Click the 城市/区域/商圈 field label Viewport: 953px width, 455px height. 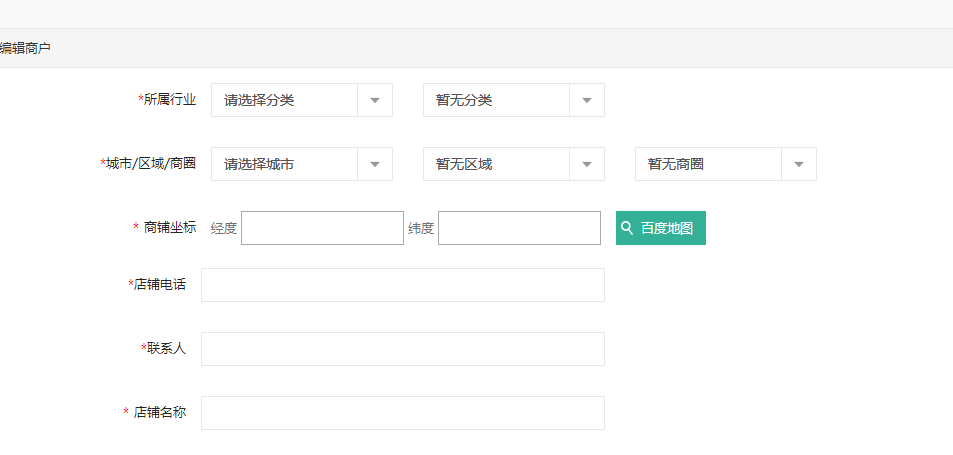[148, 163]
